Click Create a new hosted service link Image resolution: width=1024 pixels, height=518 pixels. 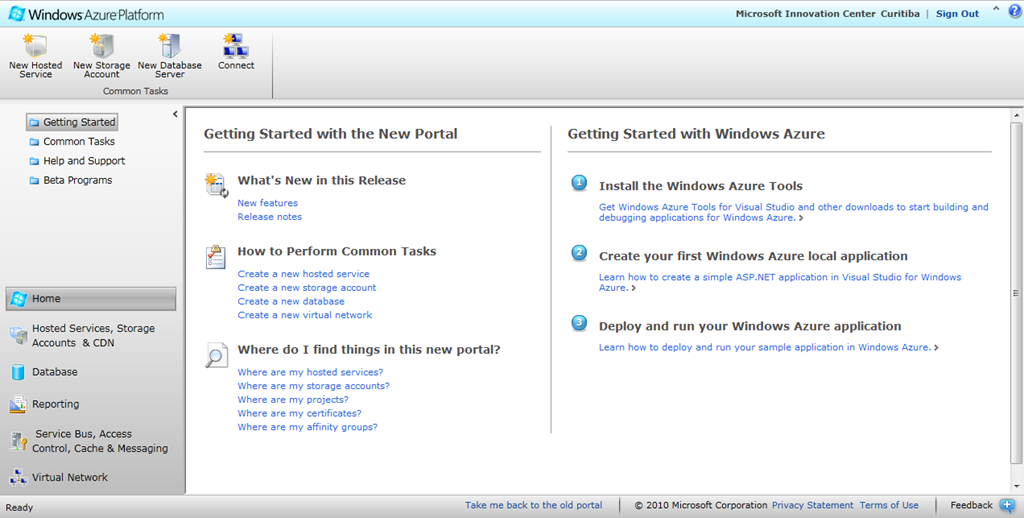click(x=304, y=274)
